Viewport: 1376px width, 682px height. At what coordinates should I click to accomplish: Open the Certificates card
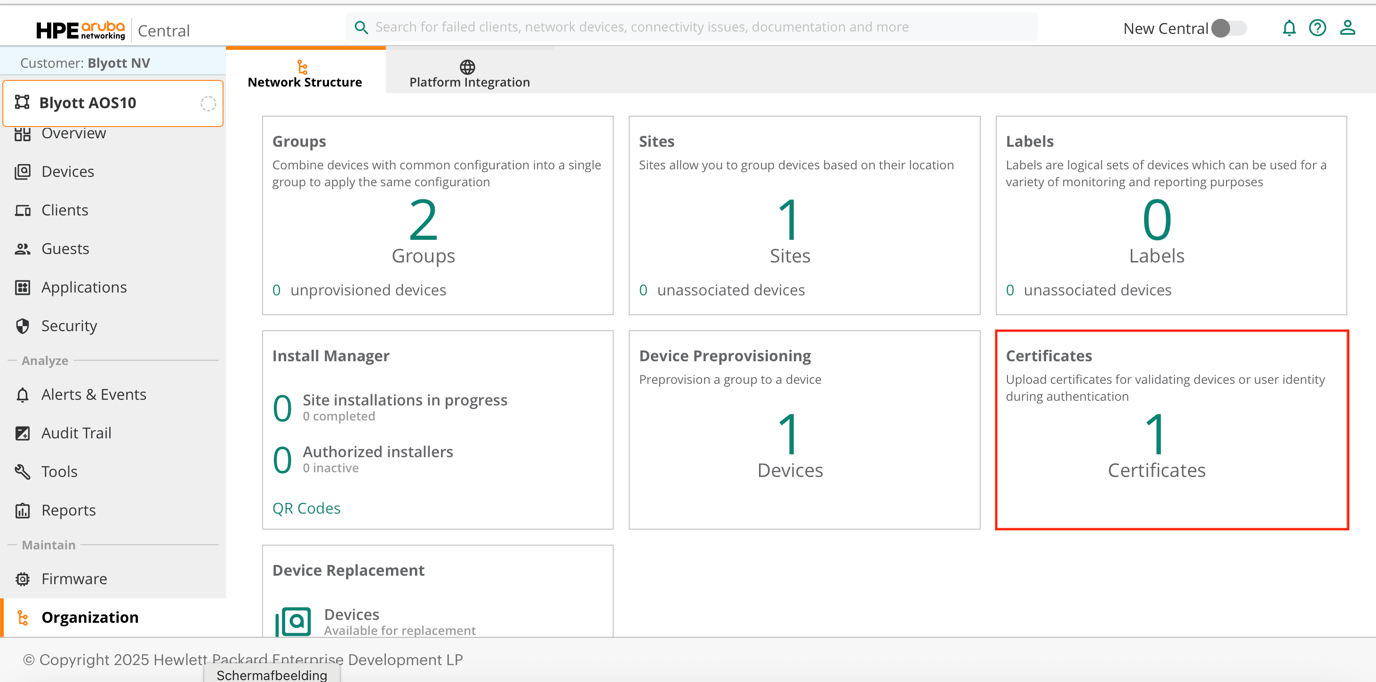pos(1171,430)
